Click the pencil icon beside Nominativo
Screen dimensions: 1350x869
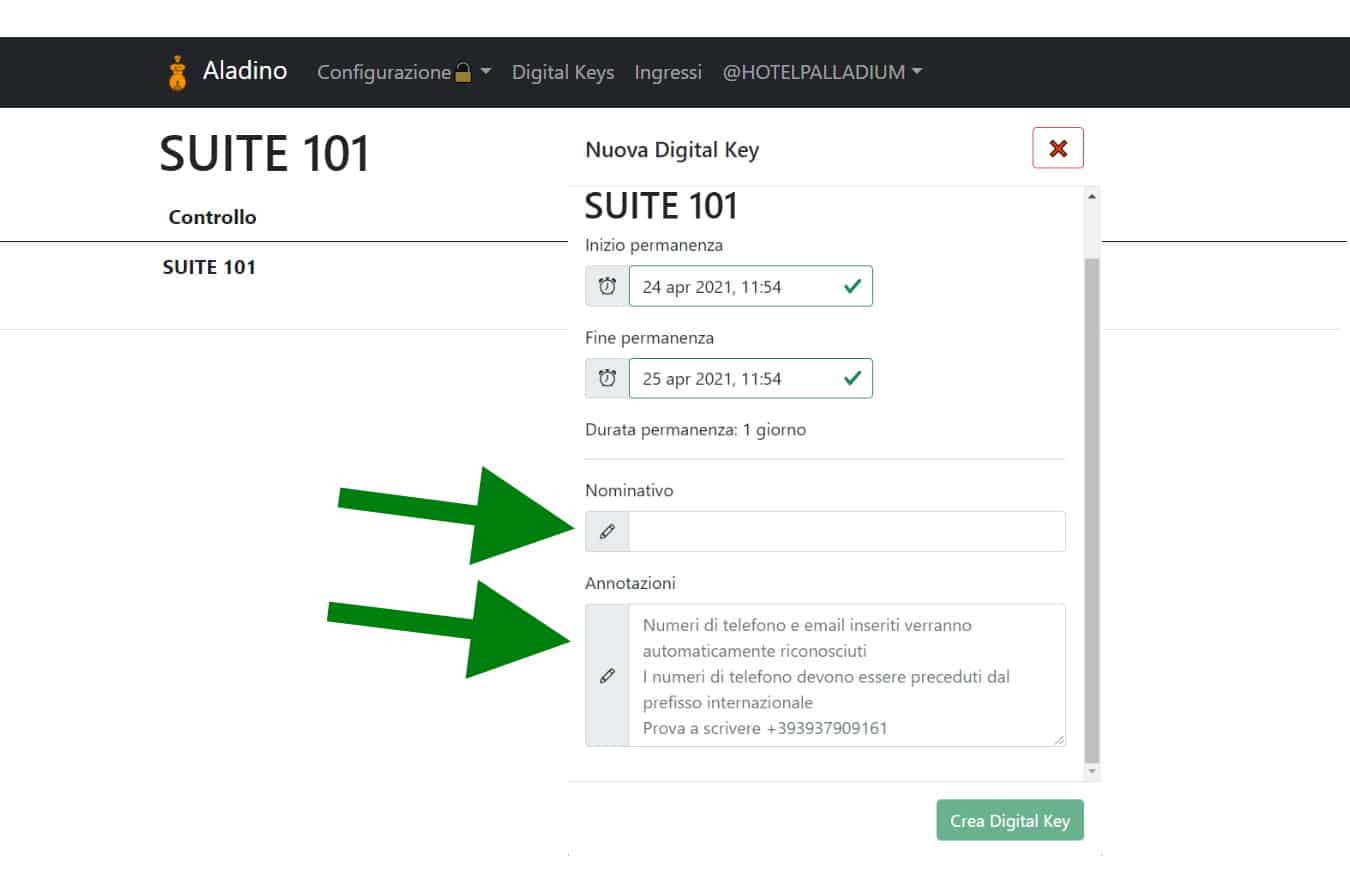click(607, 531)
